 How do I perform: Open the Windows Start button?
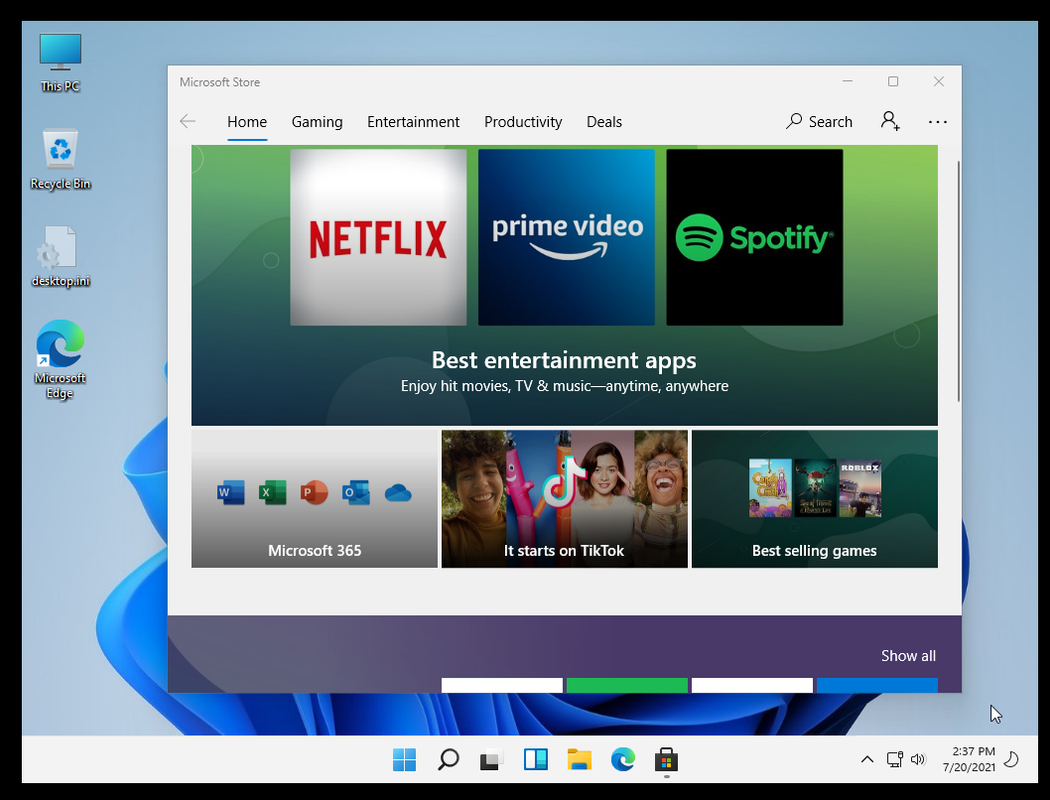click(404, 760)
